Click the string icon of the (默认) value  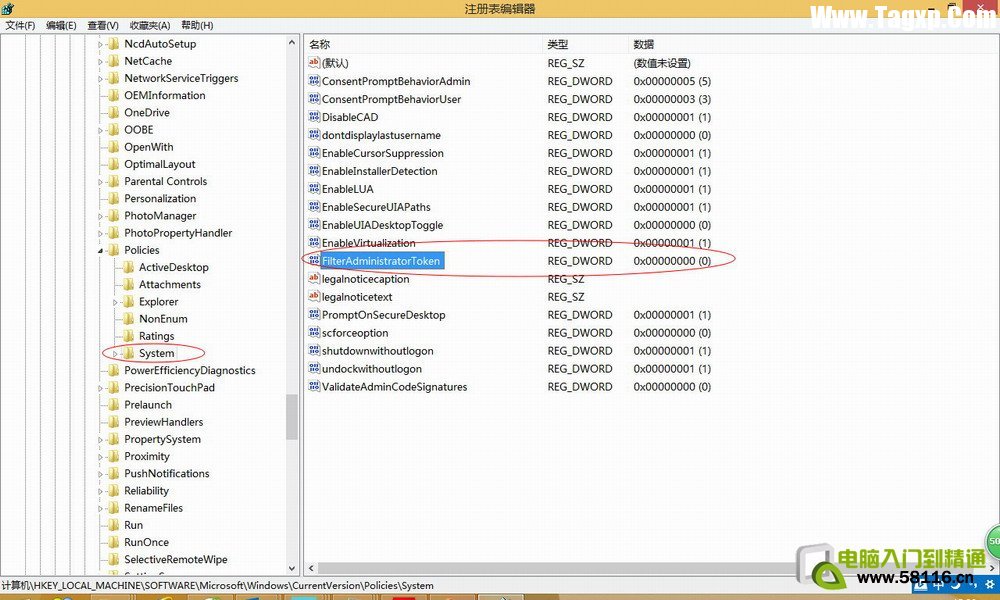pos(314,62)
